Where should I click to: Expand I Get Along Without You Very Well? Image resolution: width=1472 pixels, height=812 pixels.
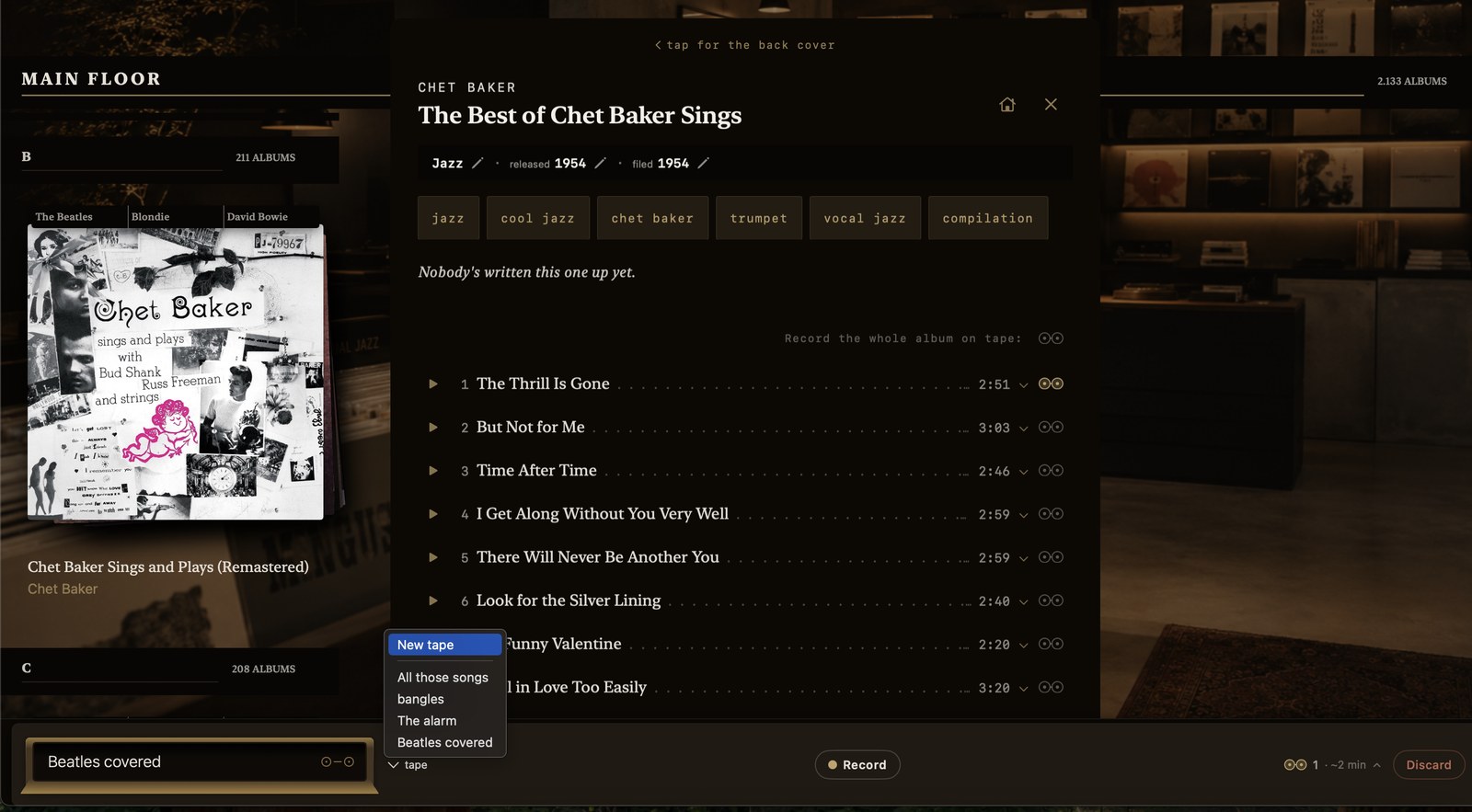click(1023, 515)
